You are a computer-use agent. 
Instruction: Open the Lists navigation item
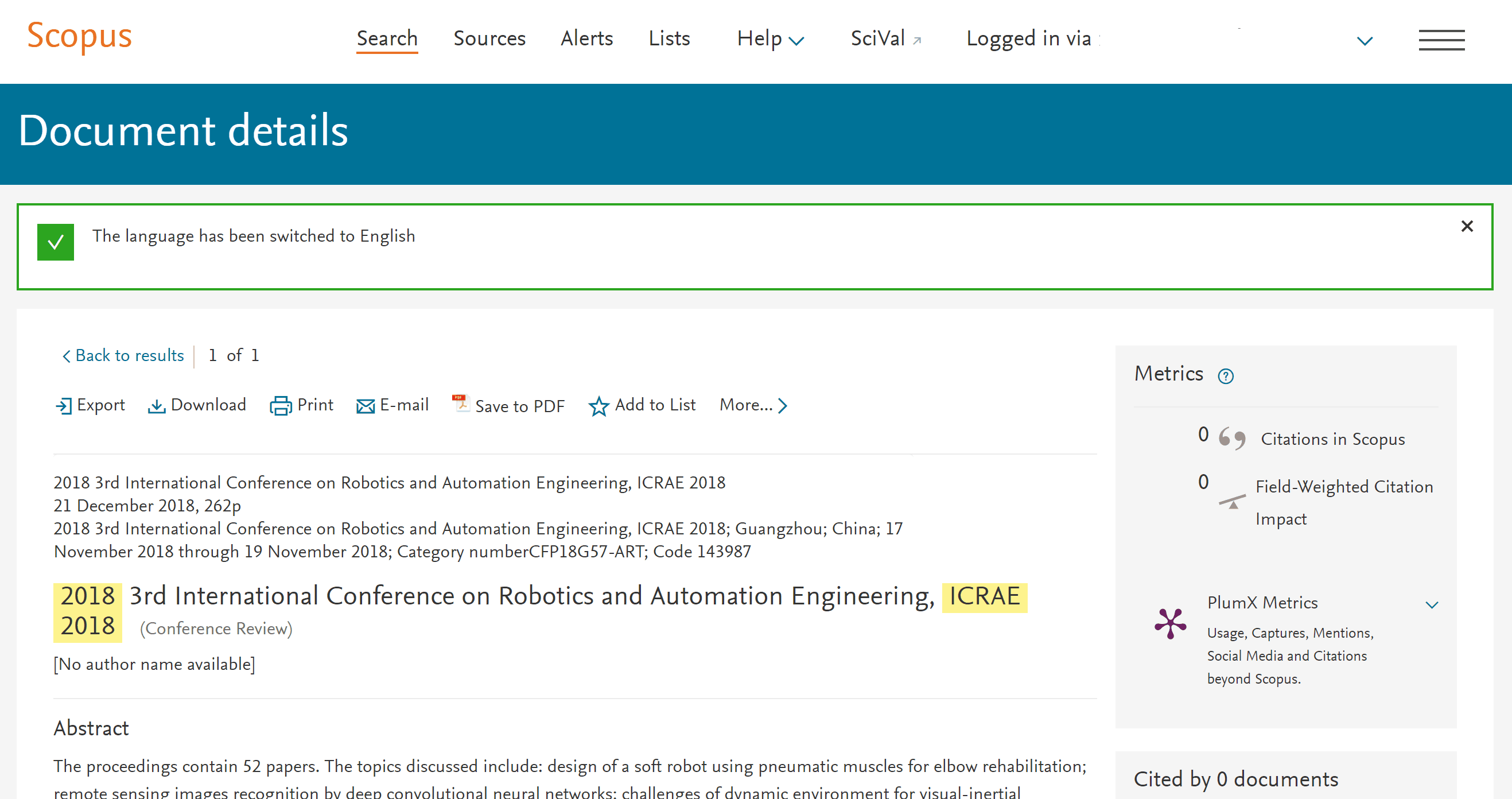coord(669,39)
